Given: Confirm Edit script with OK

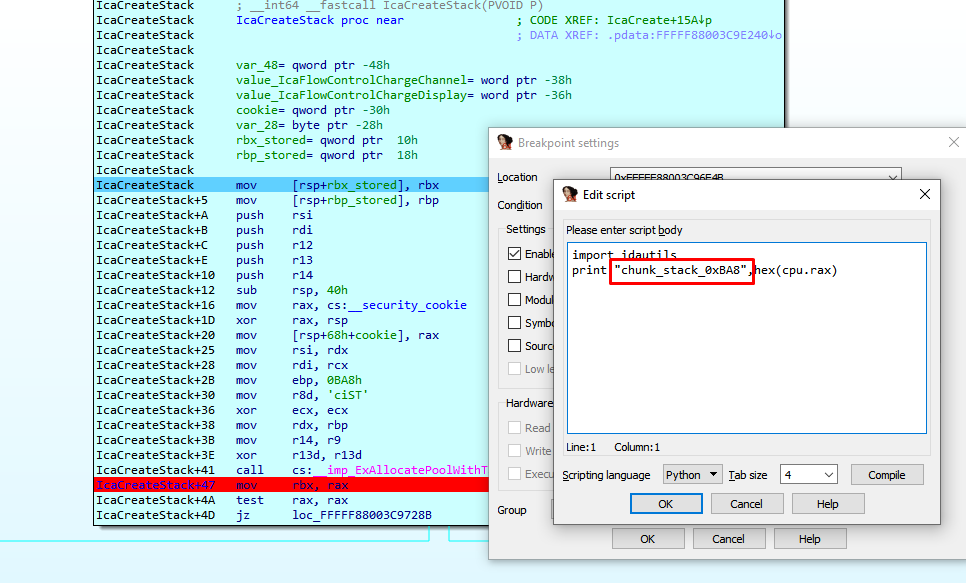Looking at the screenshot, I should point(665,504).
